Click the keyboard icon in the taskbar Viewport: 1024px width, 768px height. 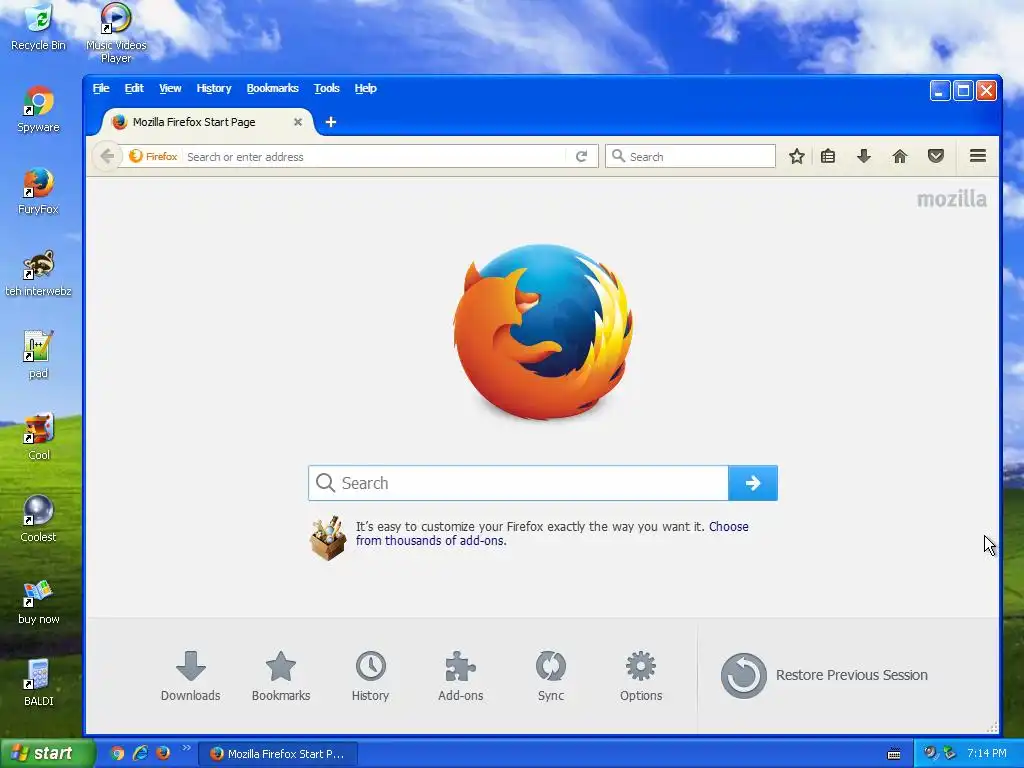(894, 754)
